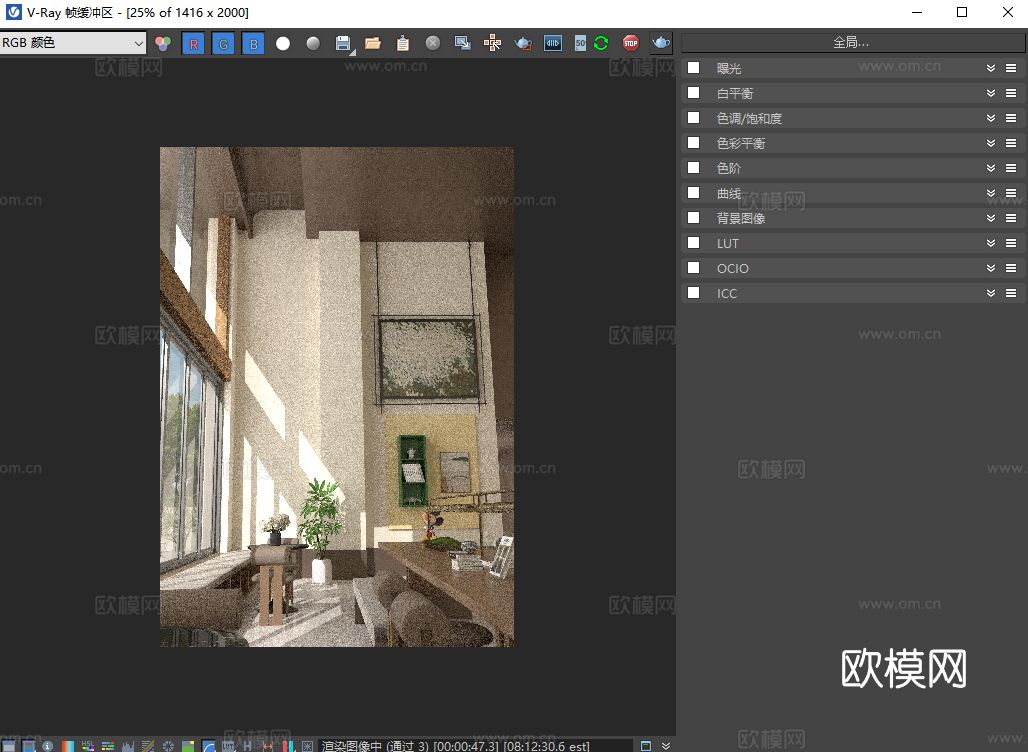
Task: Click the 全局... globals button
Action: click(x=851, y=41)
